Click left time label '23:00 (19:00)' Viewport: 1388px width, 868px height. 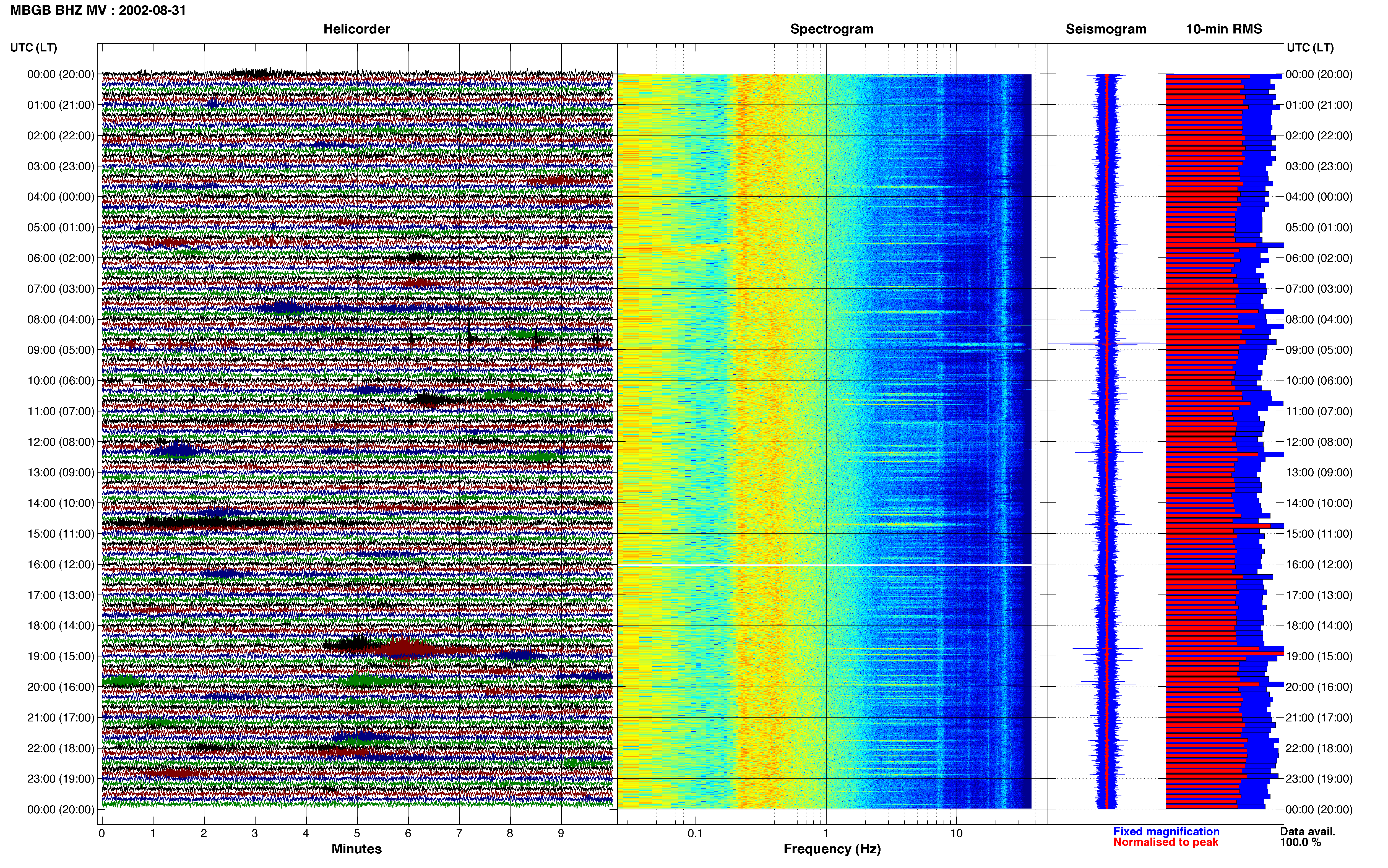(x=61, y=779)
